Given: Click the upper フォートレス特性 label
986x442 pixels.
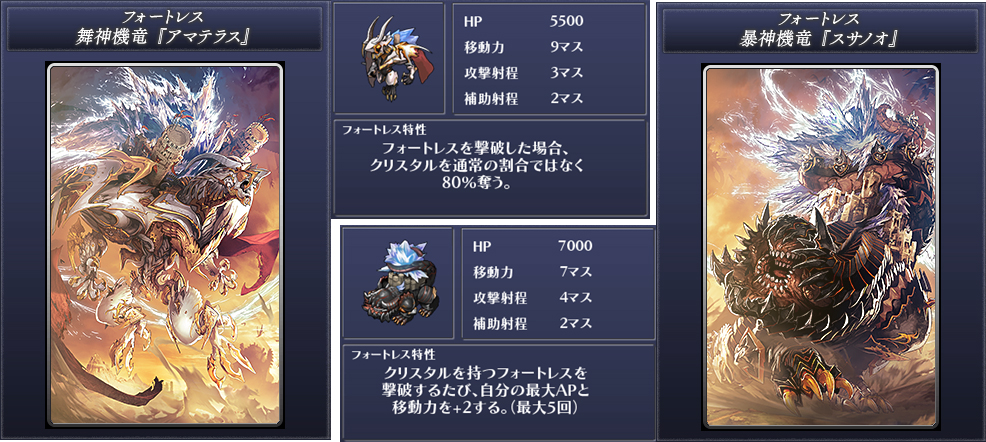Looking at the screenshot, I should (384, 130).
